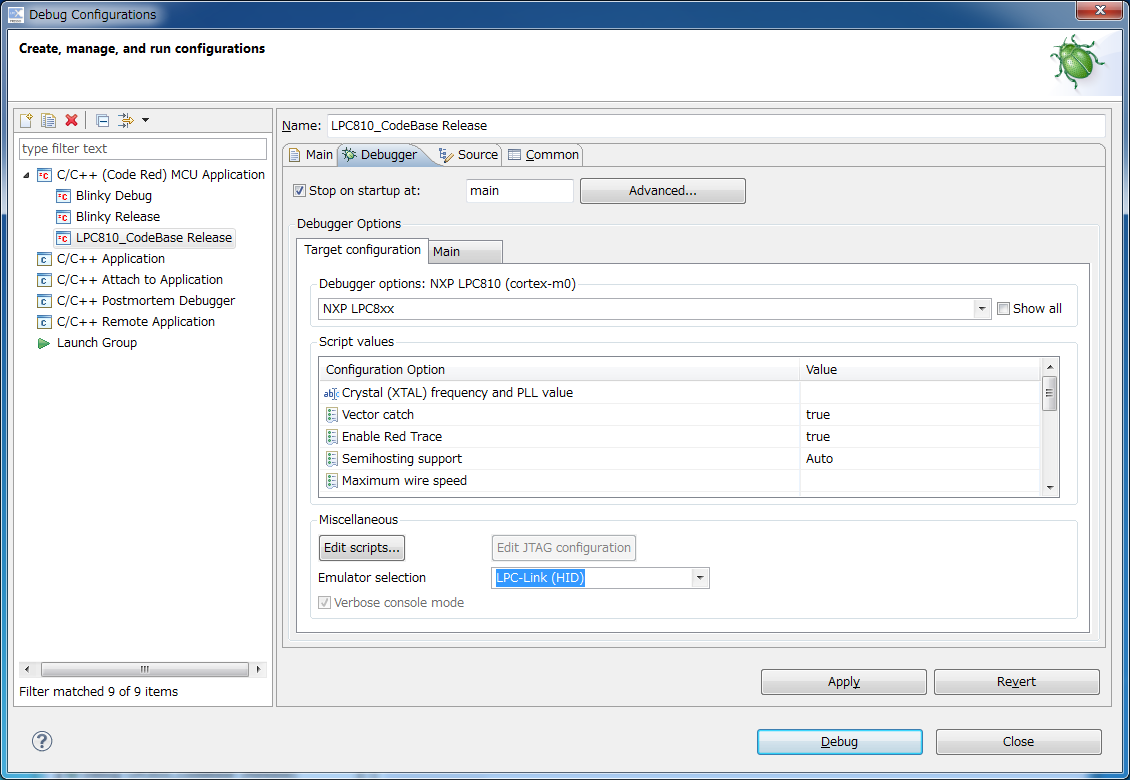
Task: Switch to the Debugger tab
Action: [x=381, y=155]
